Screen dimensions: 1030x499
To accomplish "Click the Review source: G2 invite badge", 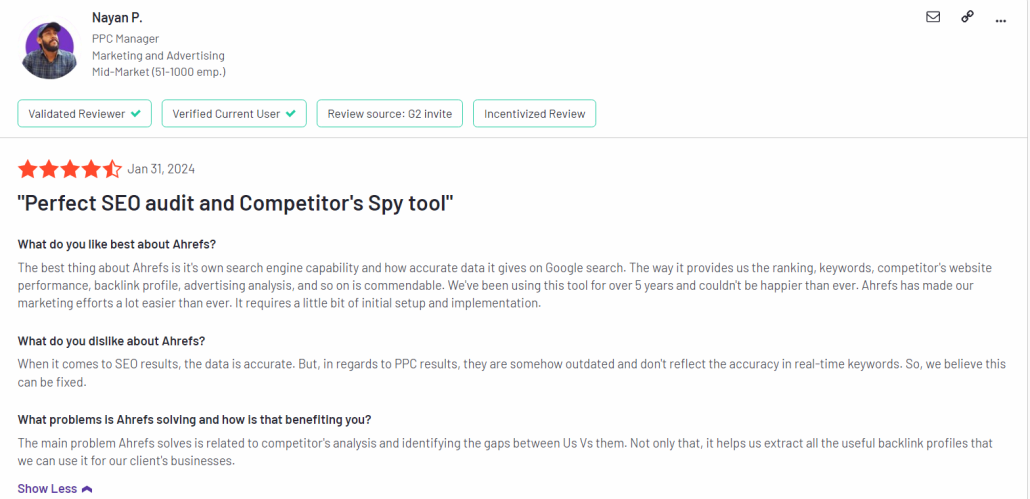I will pos(389,114).
